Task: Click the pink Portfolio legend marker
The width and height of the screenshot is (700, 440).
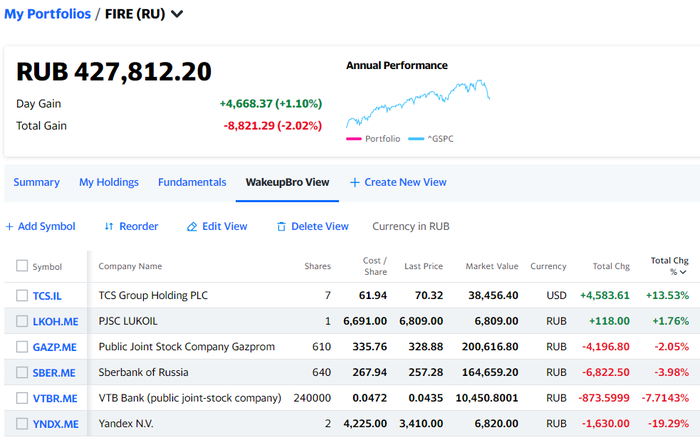Action: tap(353, 139)
